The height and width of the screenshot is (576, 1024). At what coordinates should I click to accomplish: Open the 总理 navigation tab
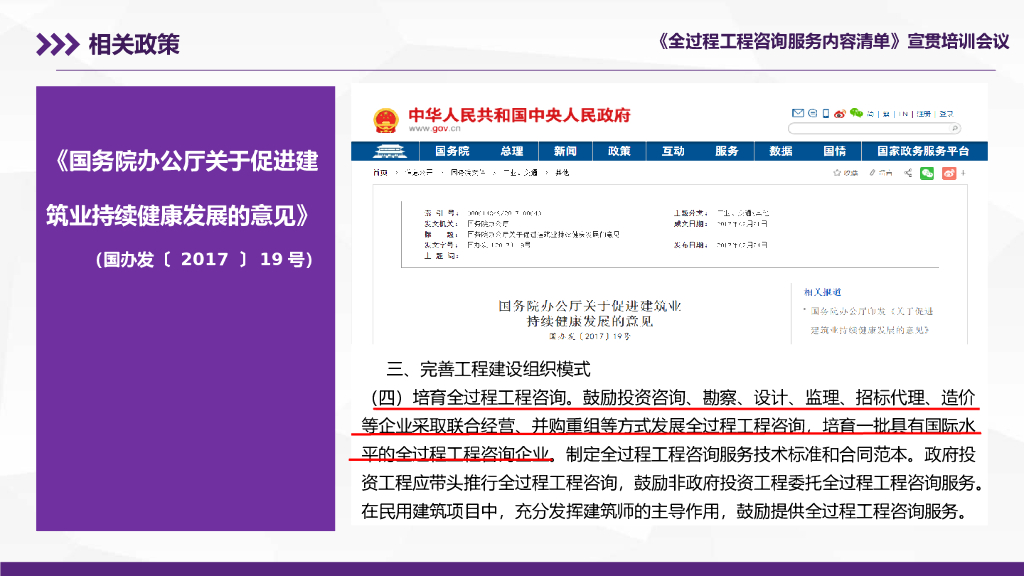click(x=511, y=151)
